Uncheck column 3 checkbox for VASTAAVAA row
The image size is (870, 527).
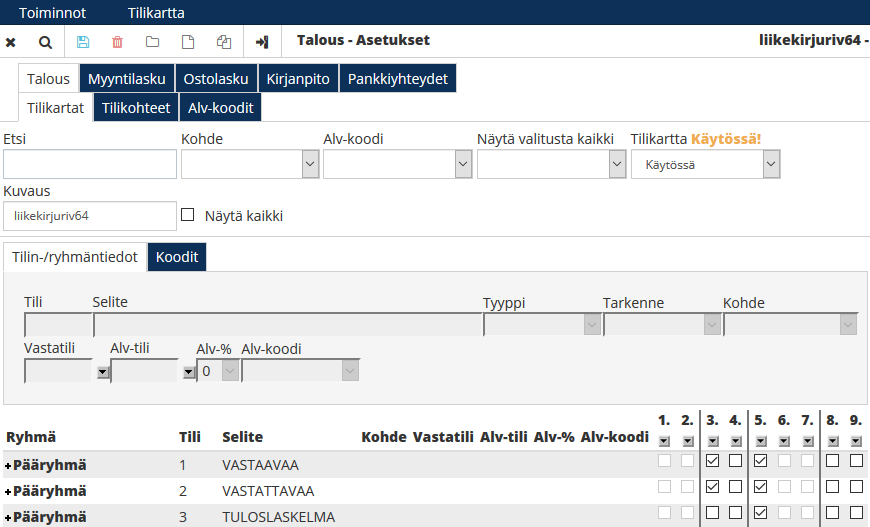tap(712, 462)
